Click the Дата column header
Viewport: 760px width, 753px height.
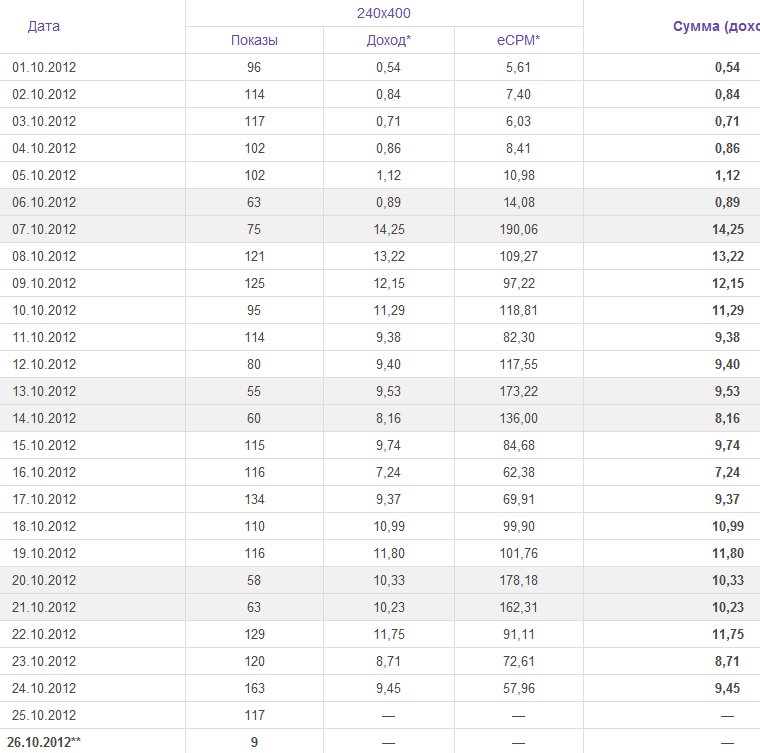point(44,26)
